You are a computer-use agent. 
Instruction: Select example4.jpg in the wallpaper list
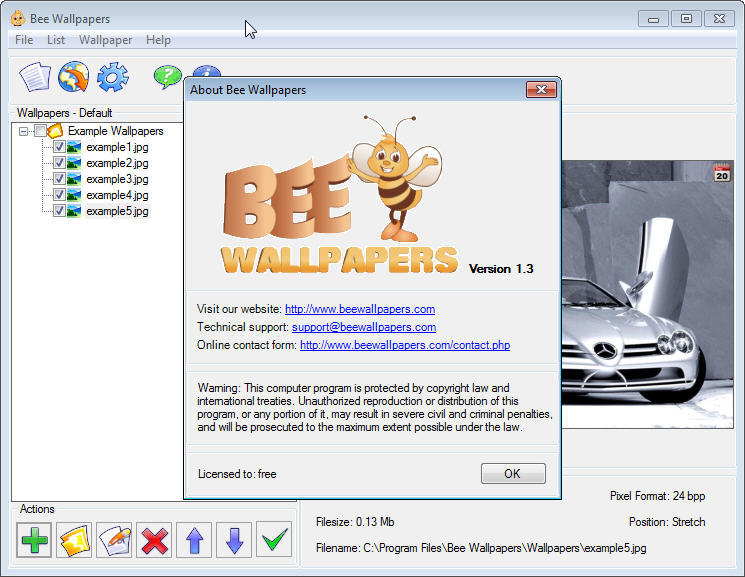tap(117, 195)
